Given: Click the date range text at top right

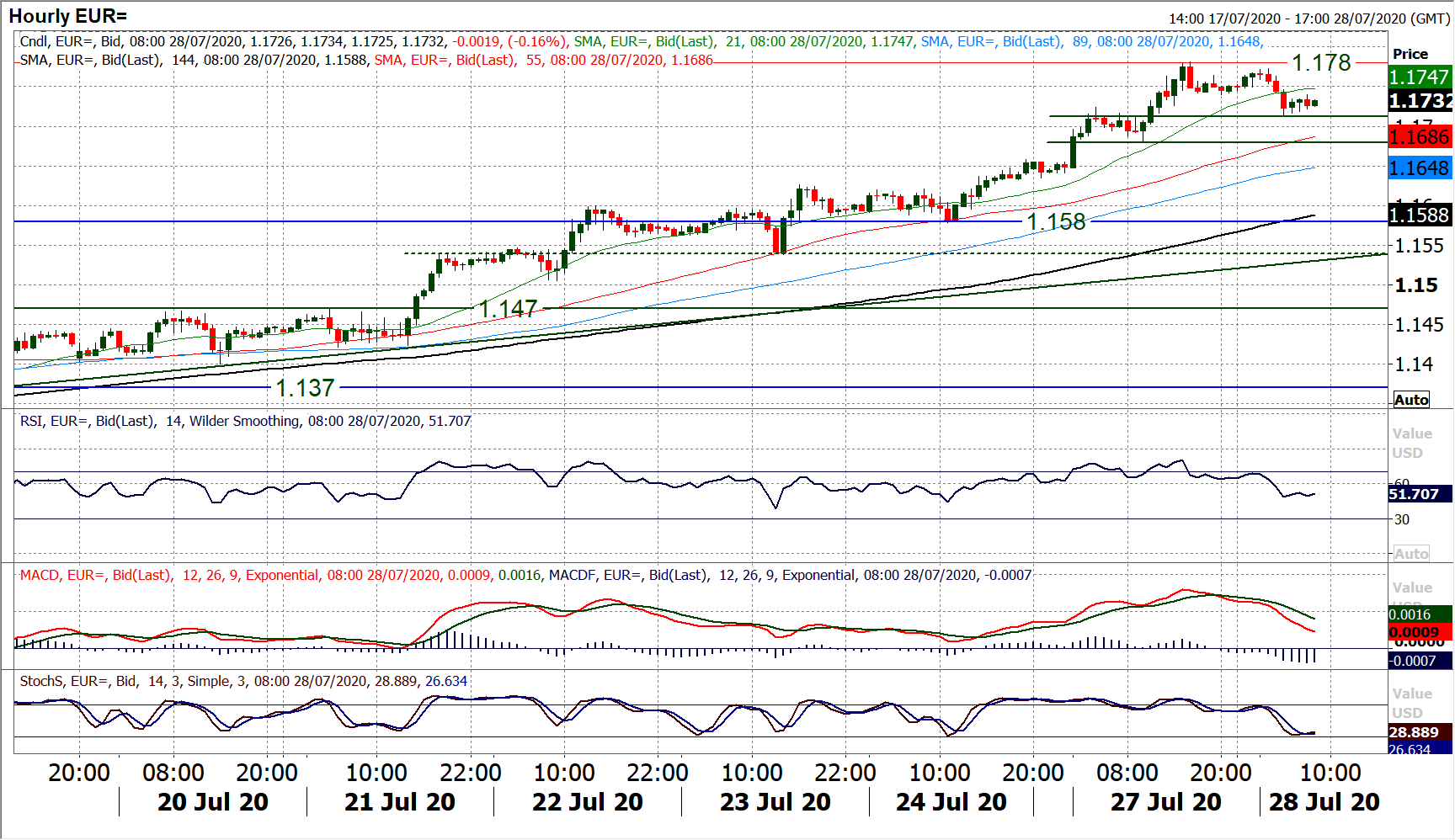Looking at the screenshot, I should (x=1308, y=19).
